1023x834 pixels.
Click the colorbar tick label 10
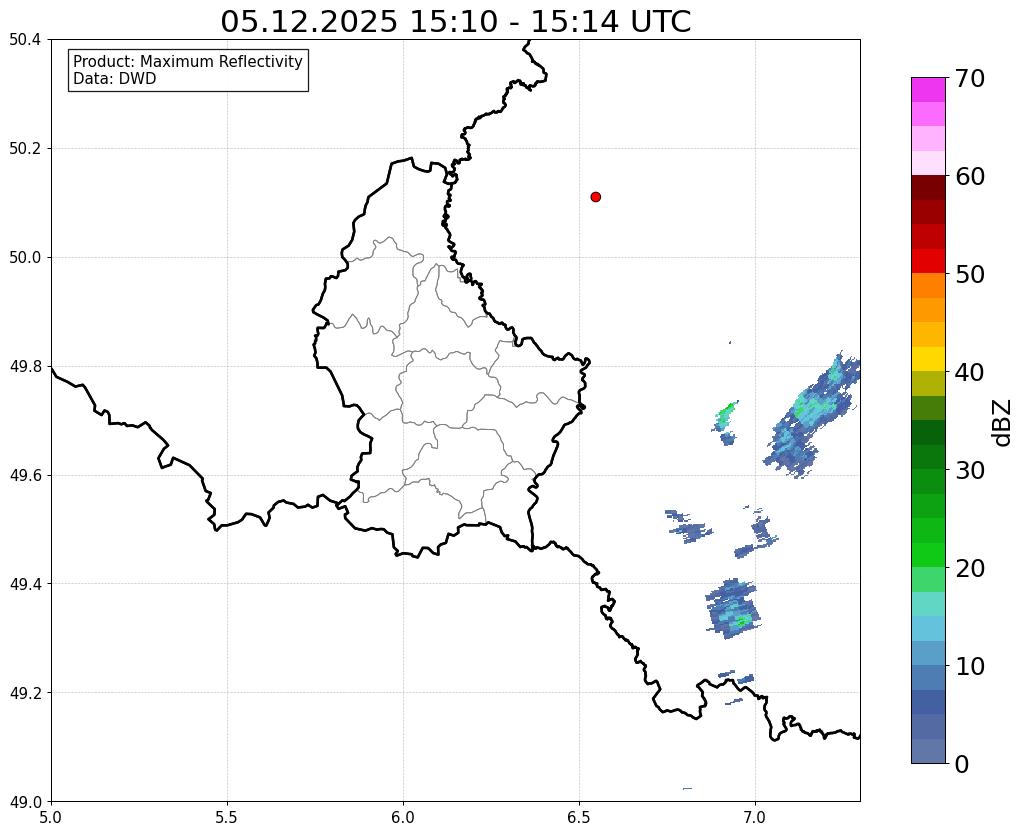(x=970, y=666)
